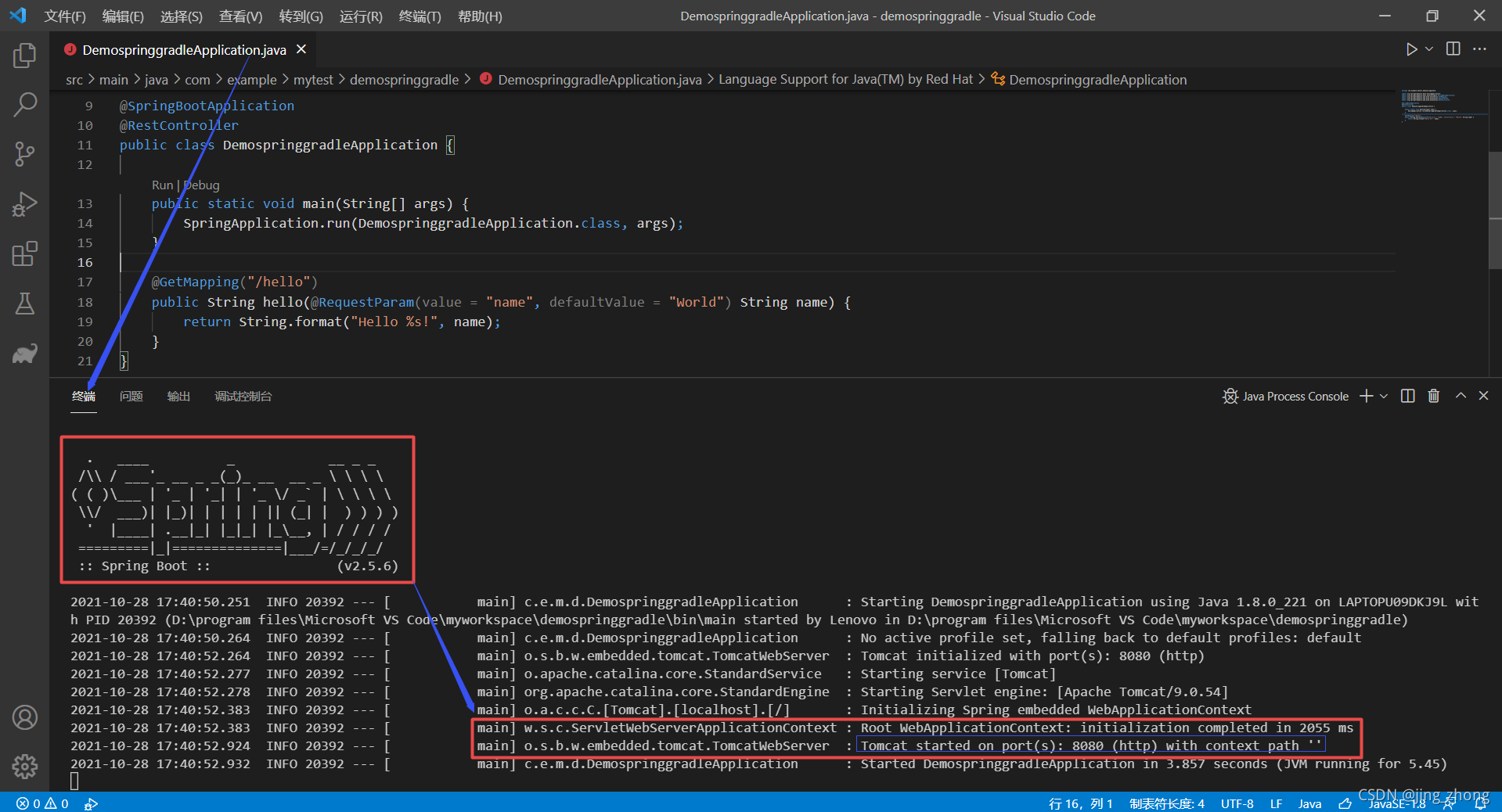1502x812 pixels.
Task: Open the 查看(V) menu
Action: click(x=240, y=16)
